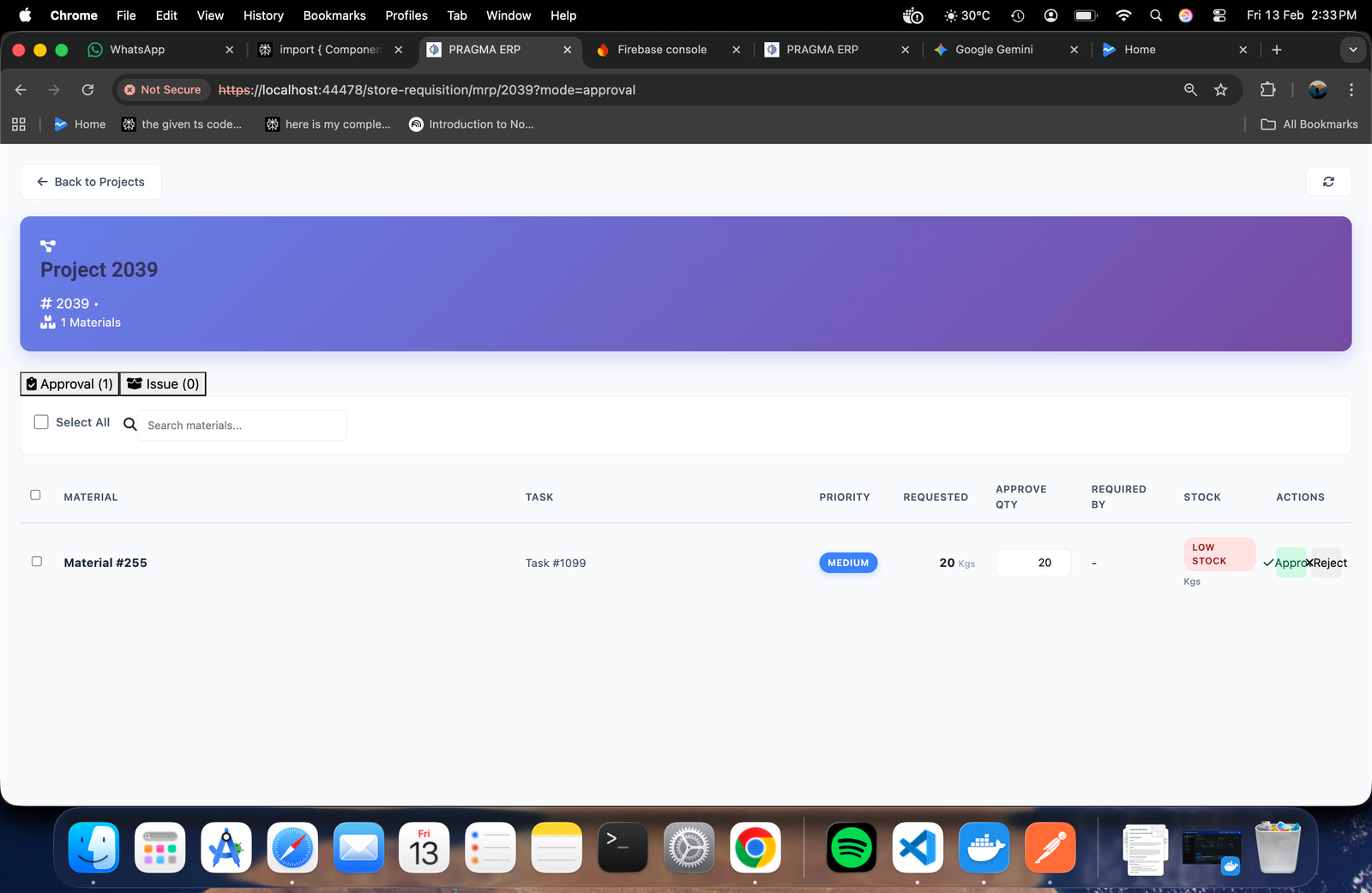Switch to the Issue (0) tab
Screen dimensions: 1372x893
(x=163, y=384)
